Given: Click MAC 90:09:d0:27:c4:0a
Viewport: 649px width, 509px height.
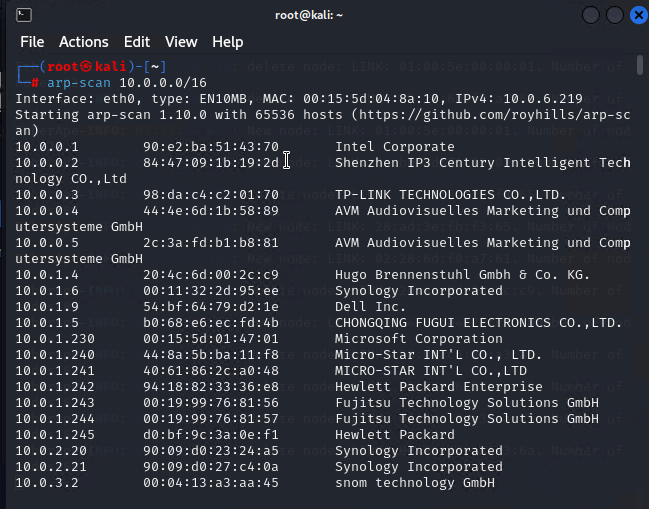Looking at the screenshot, I should tap(211, 467).
